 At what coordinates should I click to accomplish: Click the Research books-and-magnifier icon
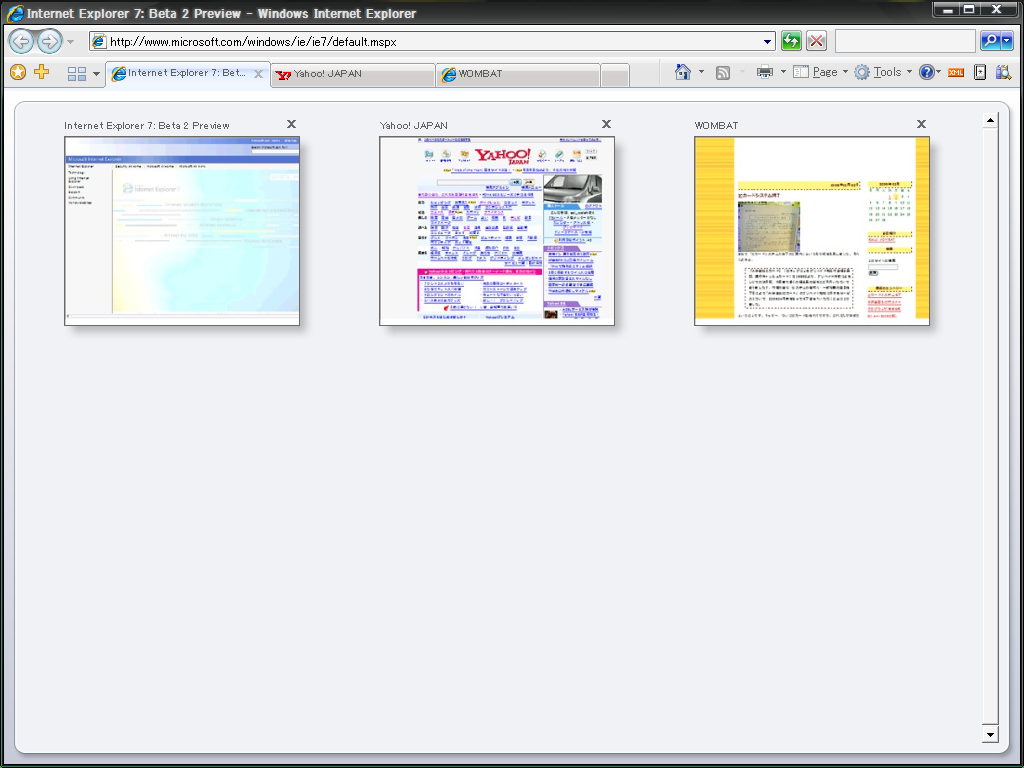[1003, 72]
